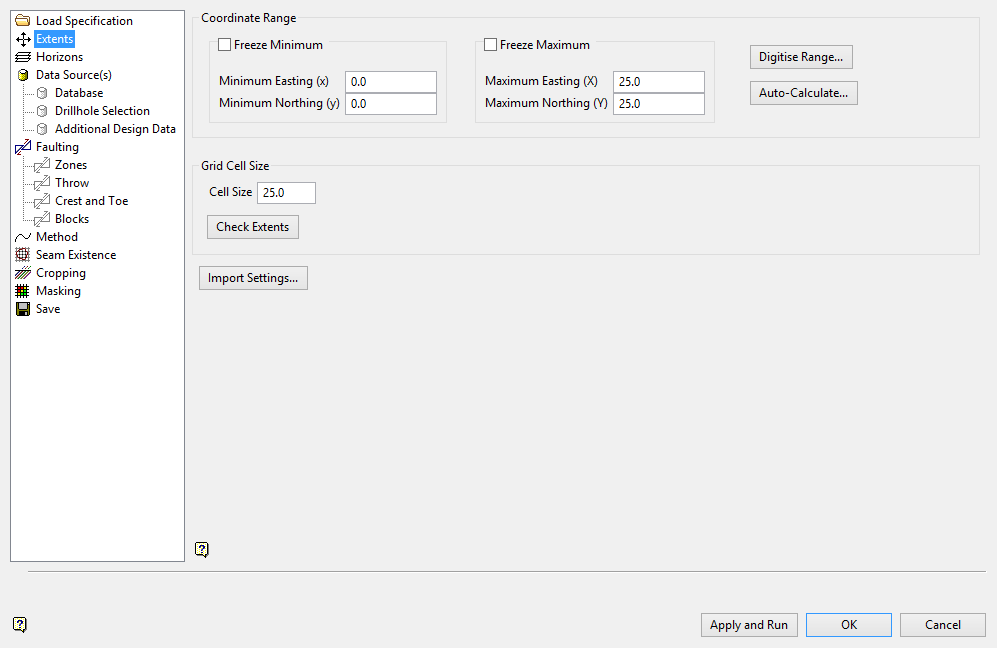This screenshot has height=648, width=997.
Task: Select Crest and Toe entry
Action: 92,201
